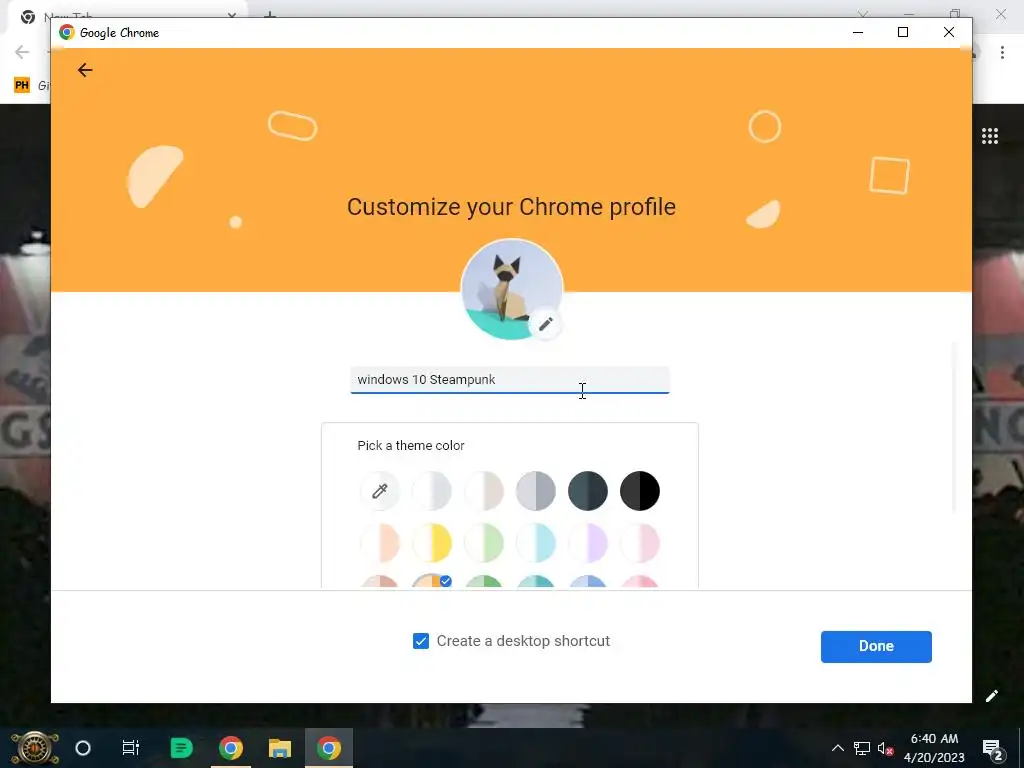
Task: Go back with the arrow in profile dialog
Action: [85, 70]
